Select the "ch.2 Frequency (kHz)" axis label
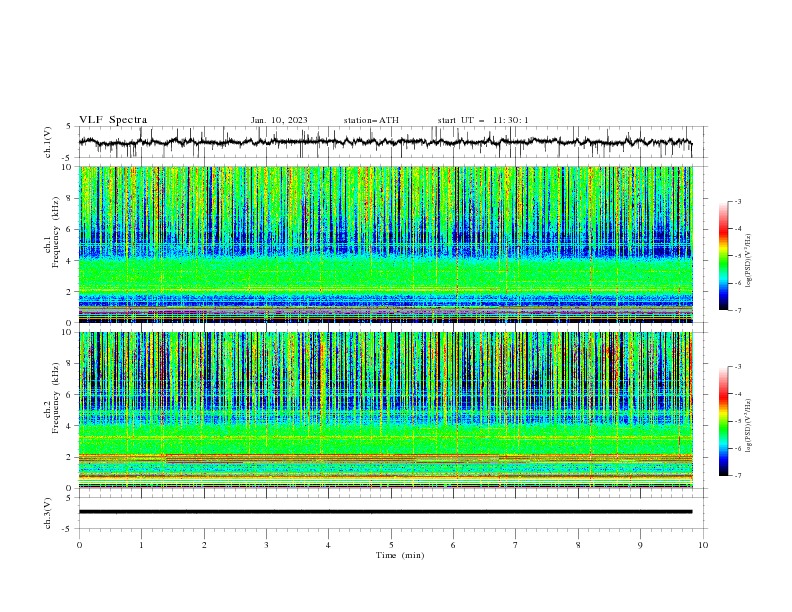The image size is (792, 612). [x=52, y=397]
